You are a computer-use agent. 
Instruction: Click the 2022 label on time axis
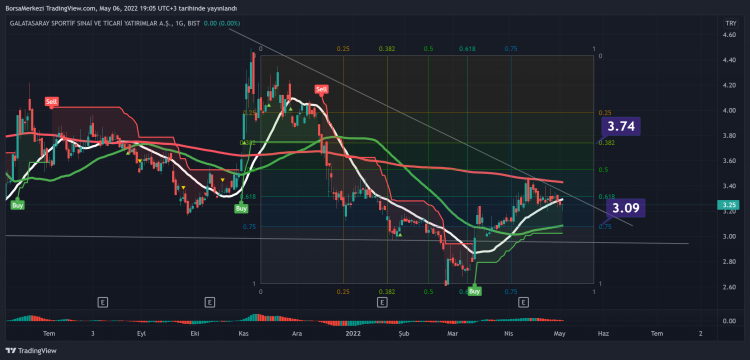click(x=354, y=334)
